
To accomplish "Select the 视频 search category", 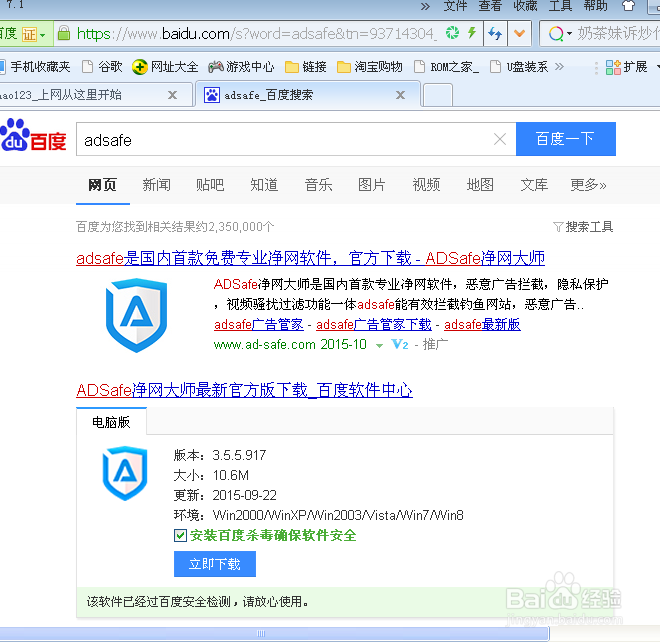I will 426,184.
